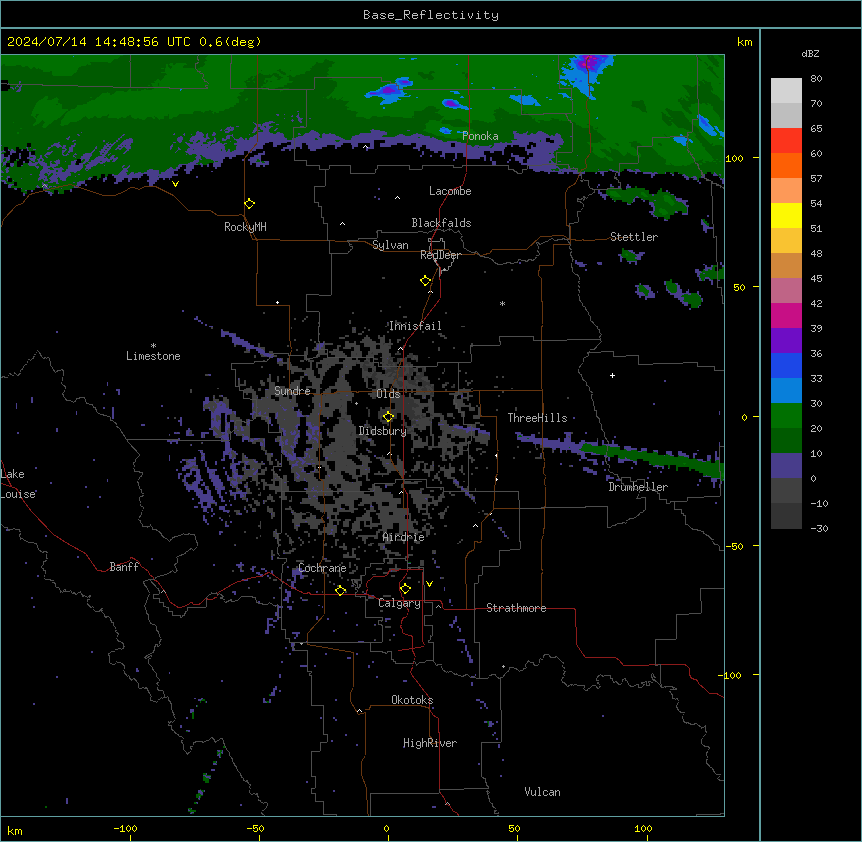Click the yellow diamond marker above RockyMH
The width and height of the screenshot is (862, 842).
point(249,204)
